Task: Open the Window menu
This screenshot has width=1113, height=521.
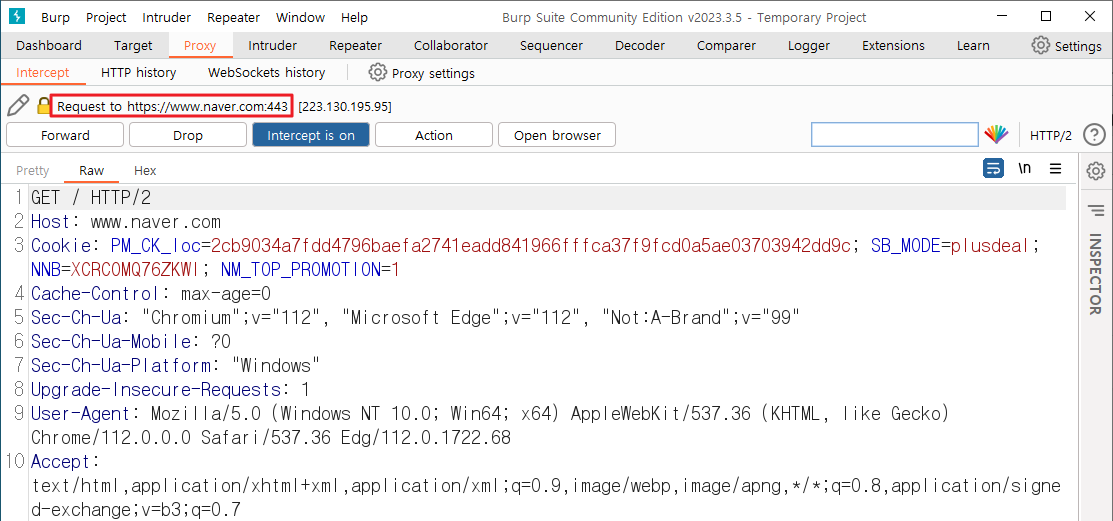Action: point(300,17)
